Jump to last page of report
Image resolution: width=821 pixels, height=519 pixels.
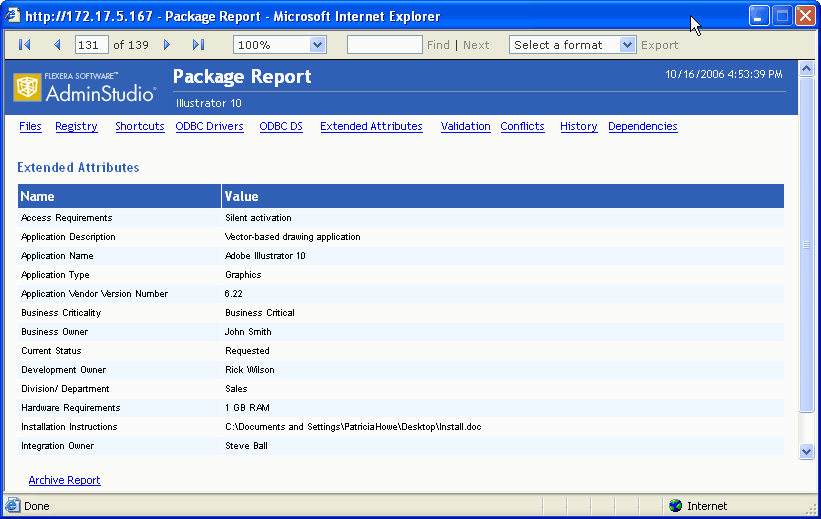(198, 45)
